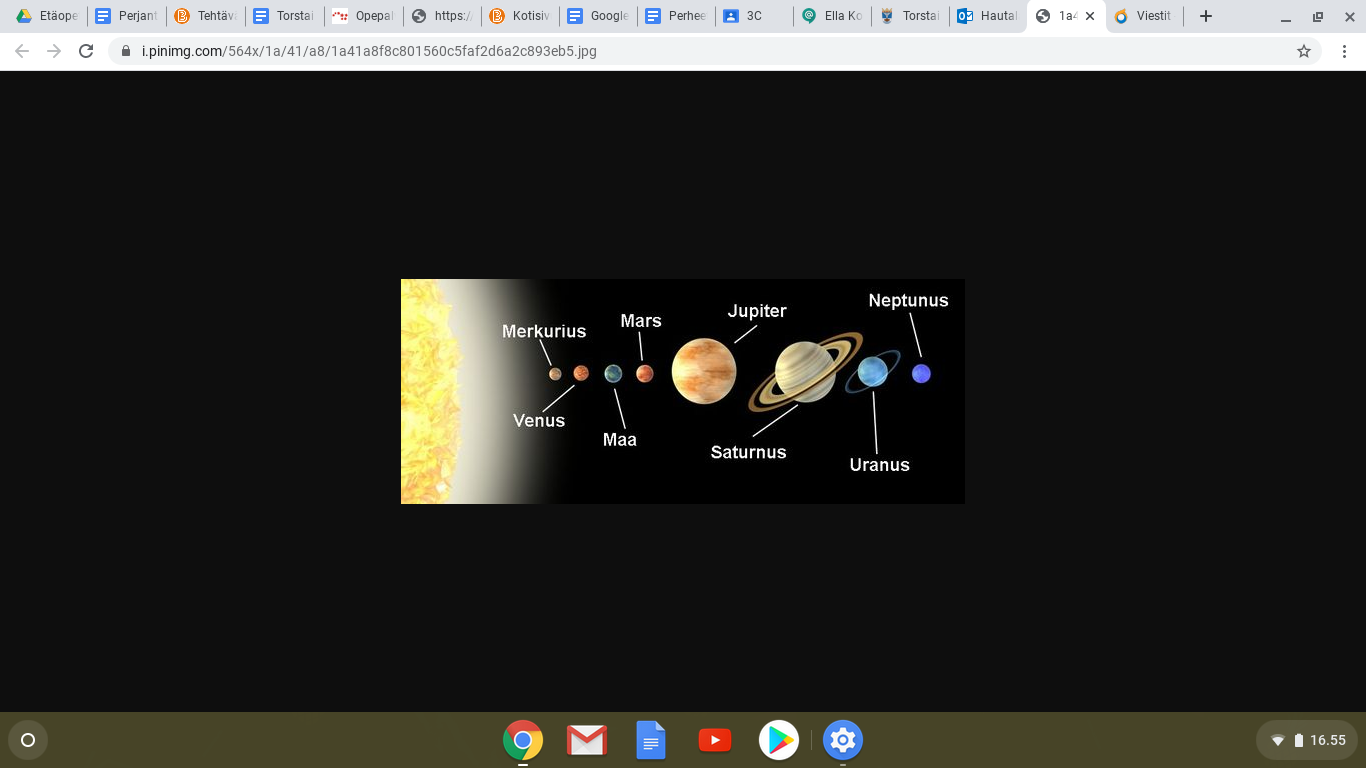Viewport: 1366px width, 768px height.
Task: Click the browser reload button
Action: click(x=86, y=51)
